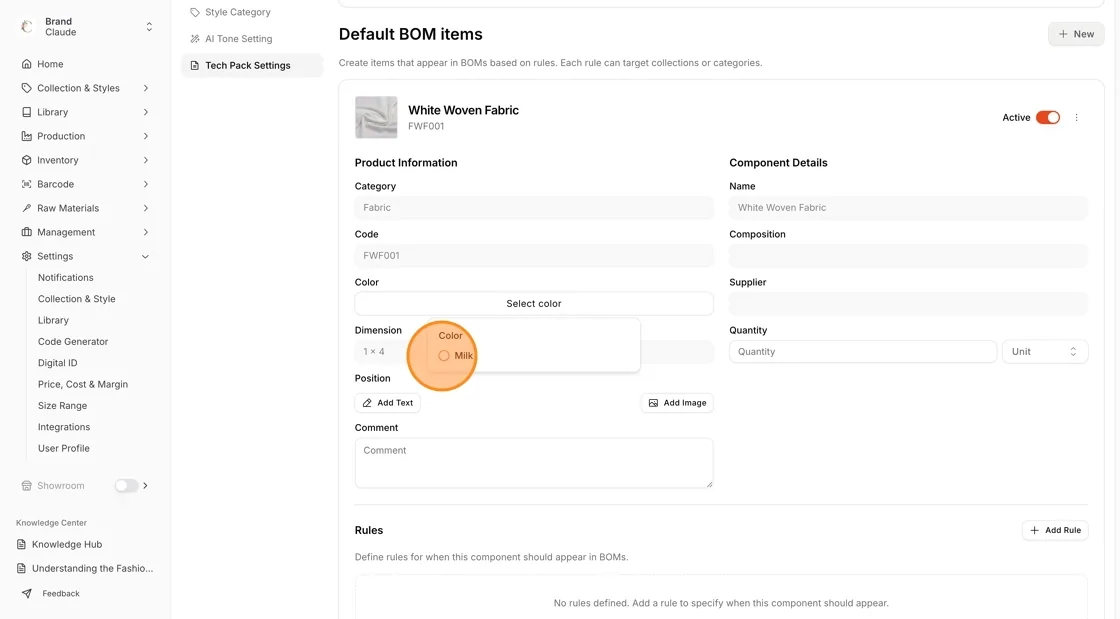Click the Feedback paper plane icon
This screenshot has height=619, width=1120.
tap(26, 593)
